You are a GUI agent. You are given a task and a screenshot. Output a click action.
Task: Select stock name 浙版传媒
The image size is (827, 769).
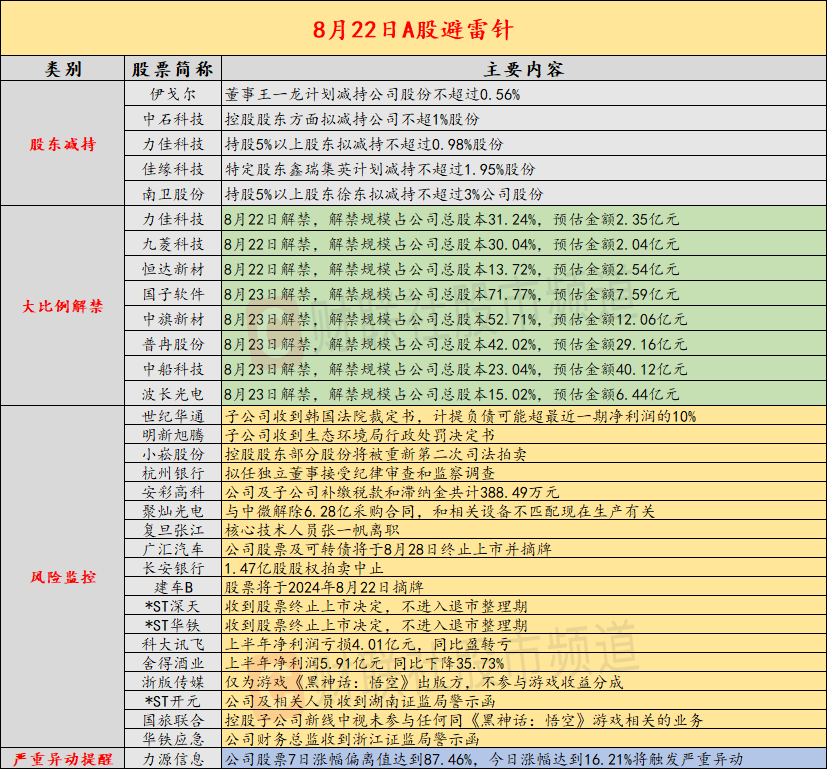click(173, 682)
